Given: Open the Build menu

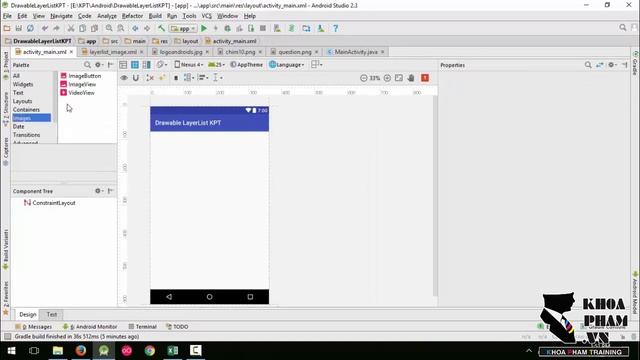Looking at the screenshot, I should click(x=155, y=16).
